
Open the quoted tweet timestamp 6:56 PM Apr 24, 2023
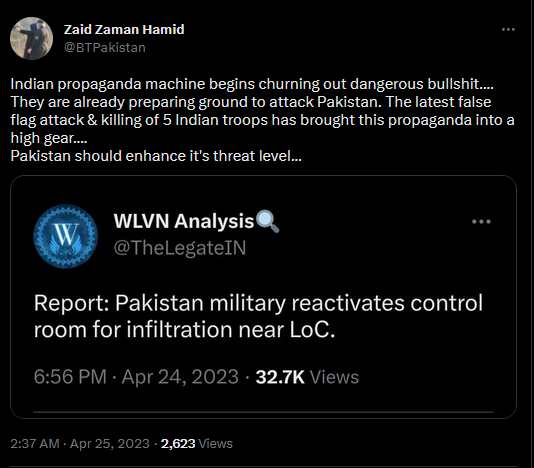point(136,377)
